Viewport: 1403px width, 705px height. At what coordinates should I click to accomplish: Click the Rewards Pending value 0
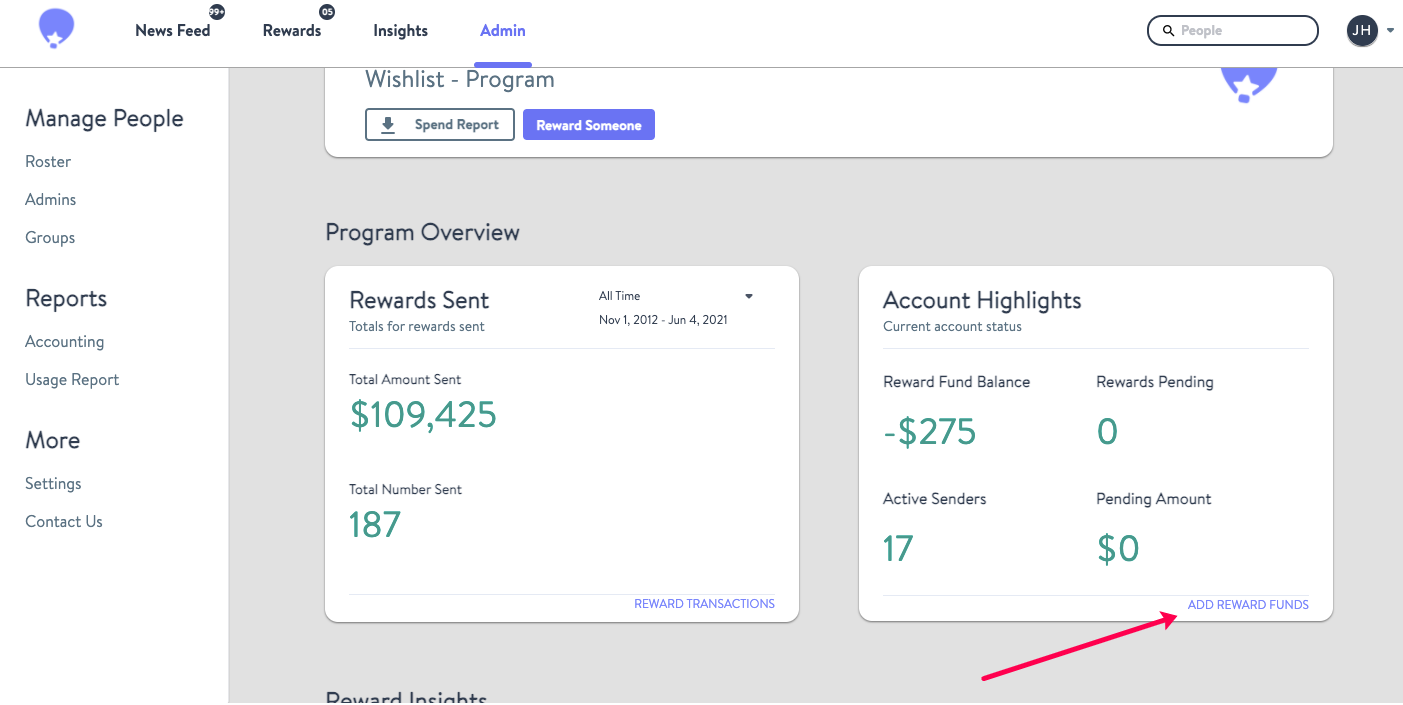[1107, 432]
